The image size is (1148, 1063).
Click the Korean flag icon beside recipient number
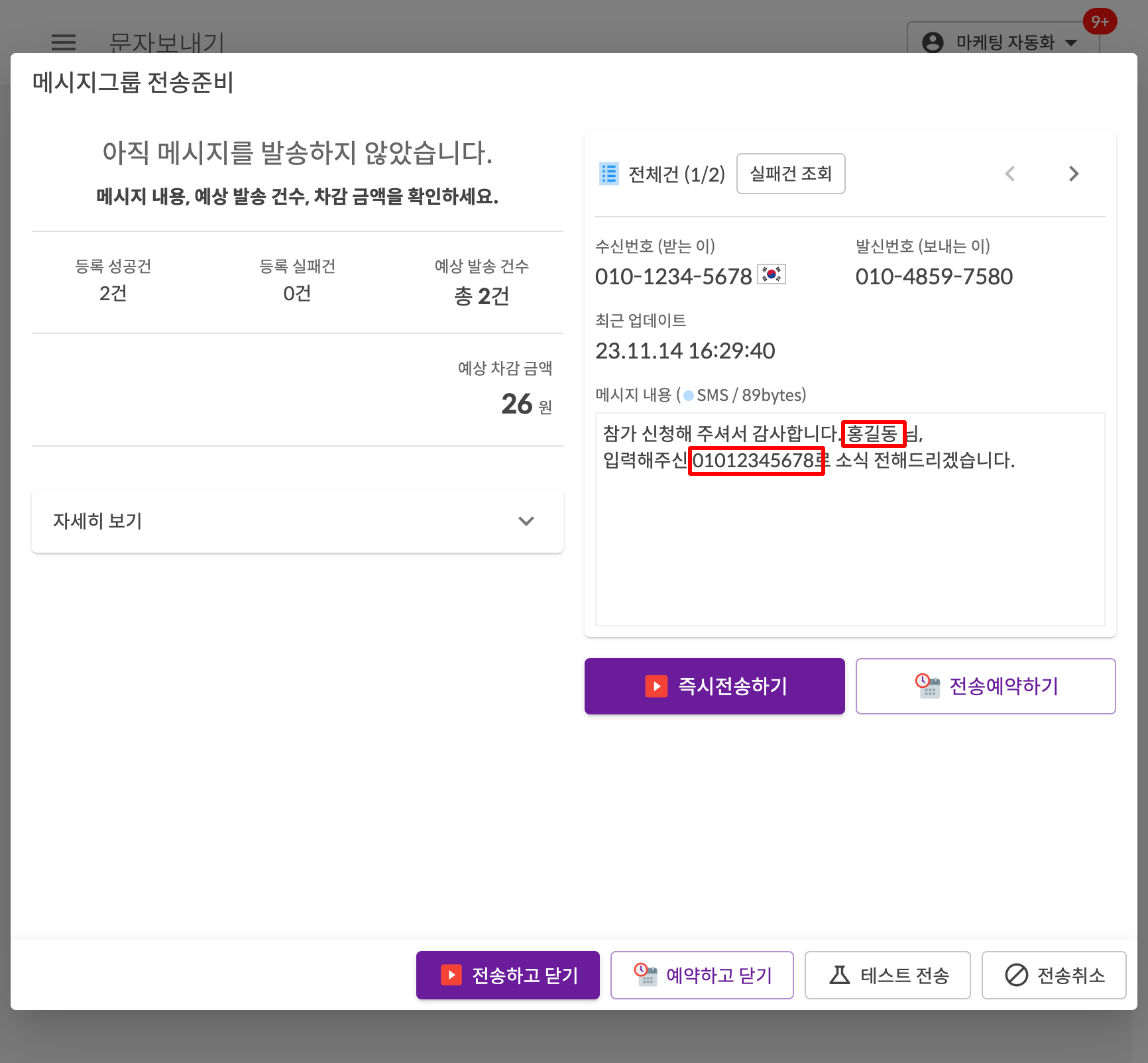tap(772, 274)
